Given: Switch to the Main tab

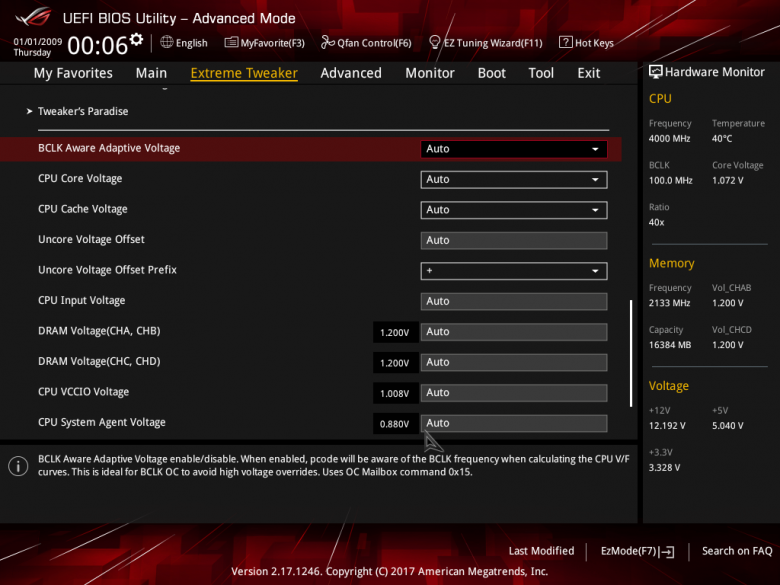Looking at the screenshot, I should tap(151, 73).
